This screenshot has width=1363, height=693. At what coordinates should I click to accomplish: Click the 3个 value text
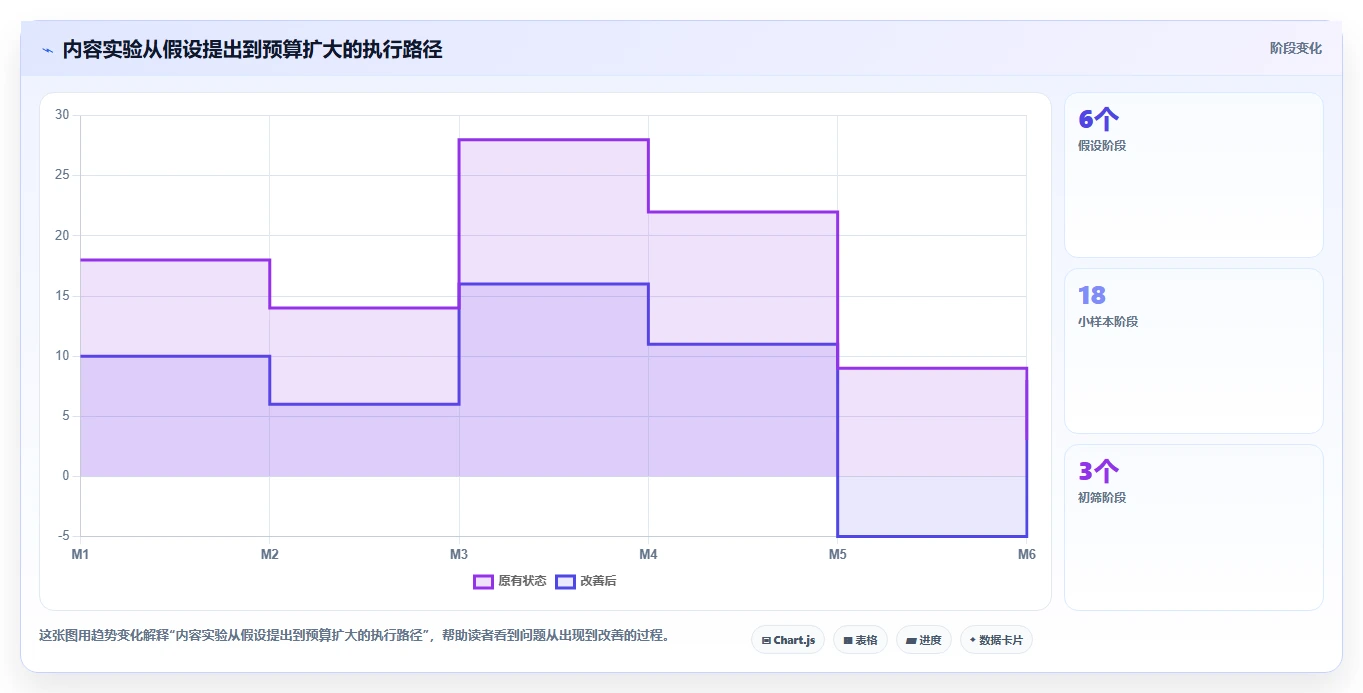coord(1099,471)
